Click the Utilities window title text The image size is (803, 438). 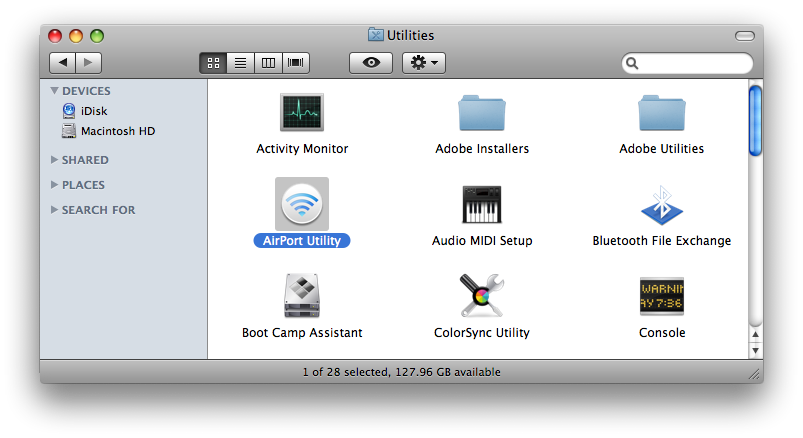point(411,35)
